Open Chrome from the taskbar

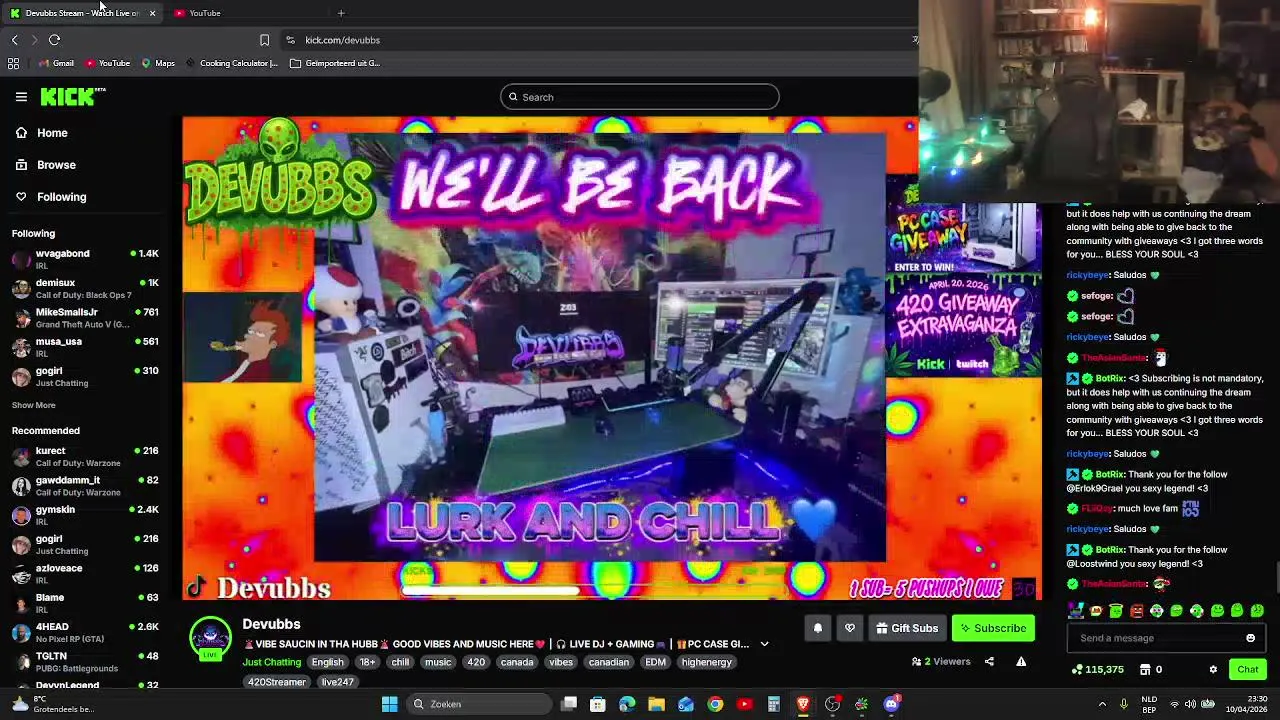[715, 704]
